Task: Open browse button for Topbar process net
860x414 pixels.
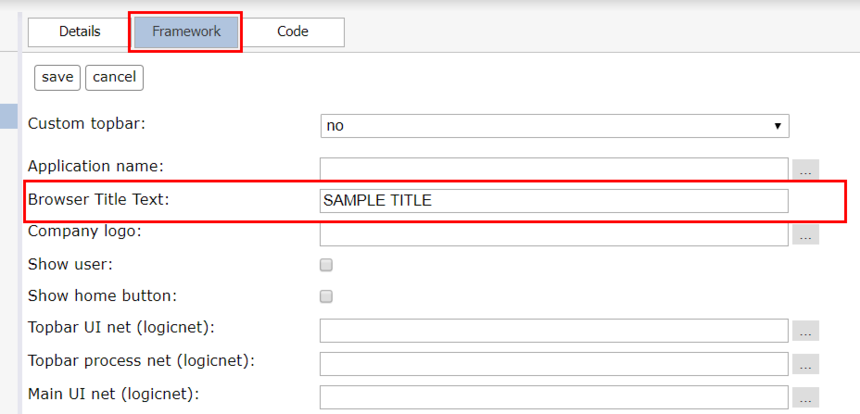Action: [805, 364]
